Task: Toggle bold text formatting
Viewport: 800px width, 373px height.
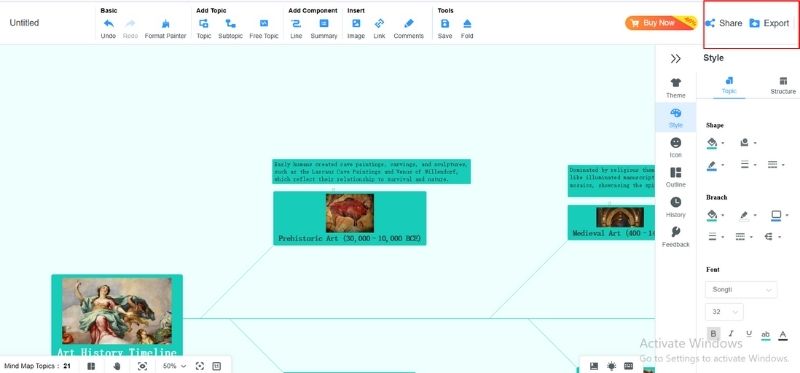Action: click(713, 334)
